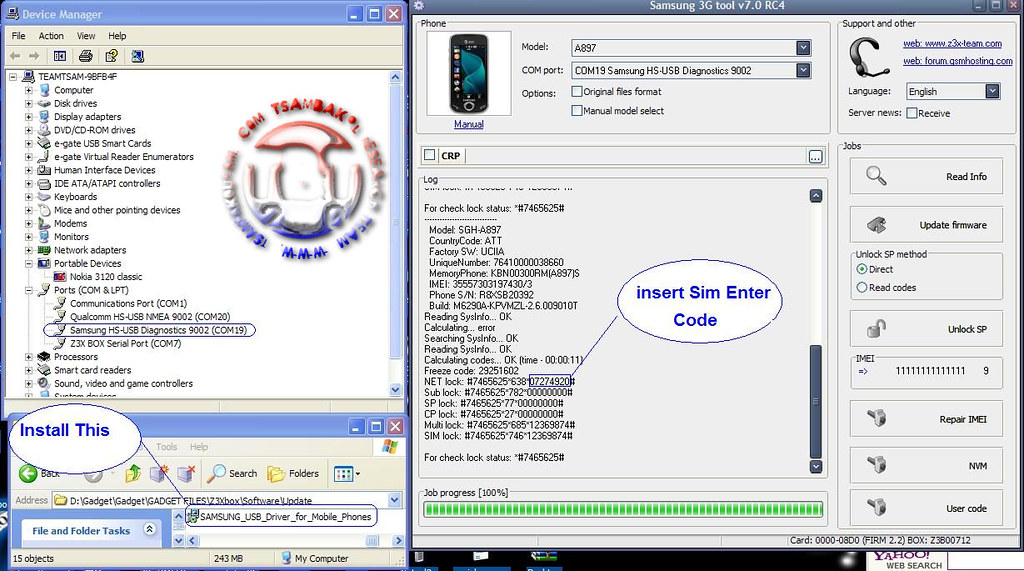
Task: Select Z3X BOX Serial Port (COM7)
Action: (125, 343)
